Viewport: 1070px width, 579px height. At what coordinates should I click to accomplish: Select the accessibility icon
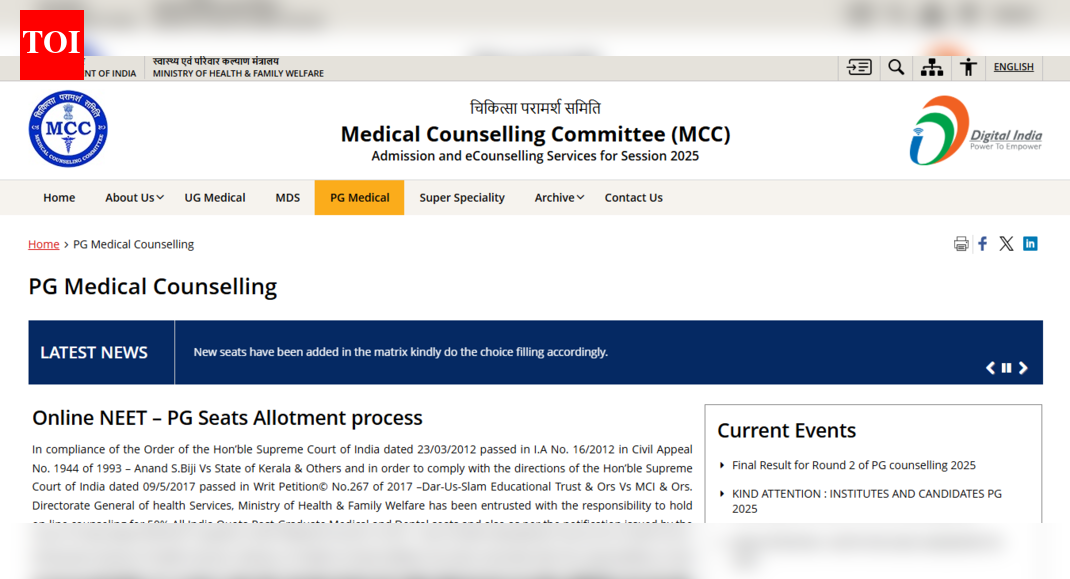[x=968, y=66]
